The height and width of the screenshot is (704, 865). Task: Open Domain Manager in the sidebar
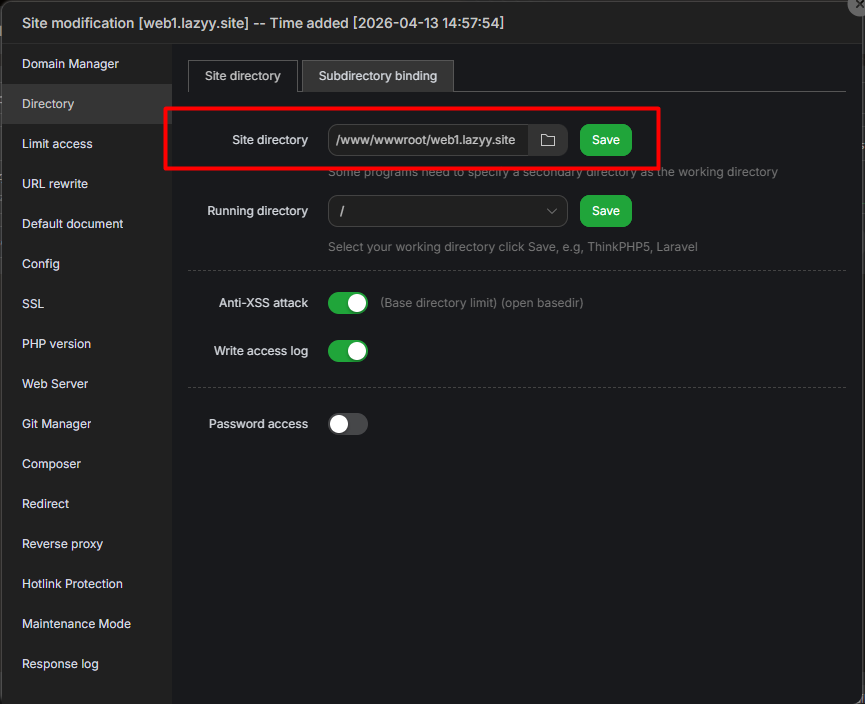click(x=70, y=64)
